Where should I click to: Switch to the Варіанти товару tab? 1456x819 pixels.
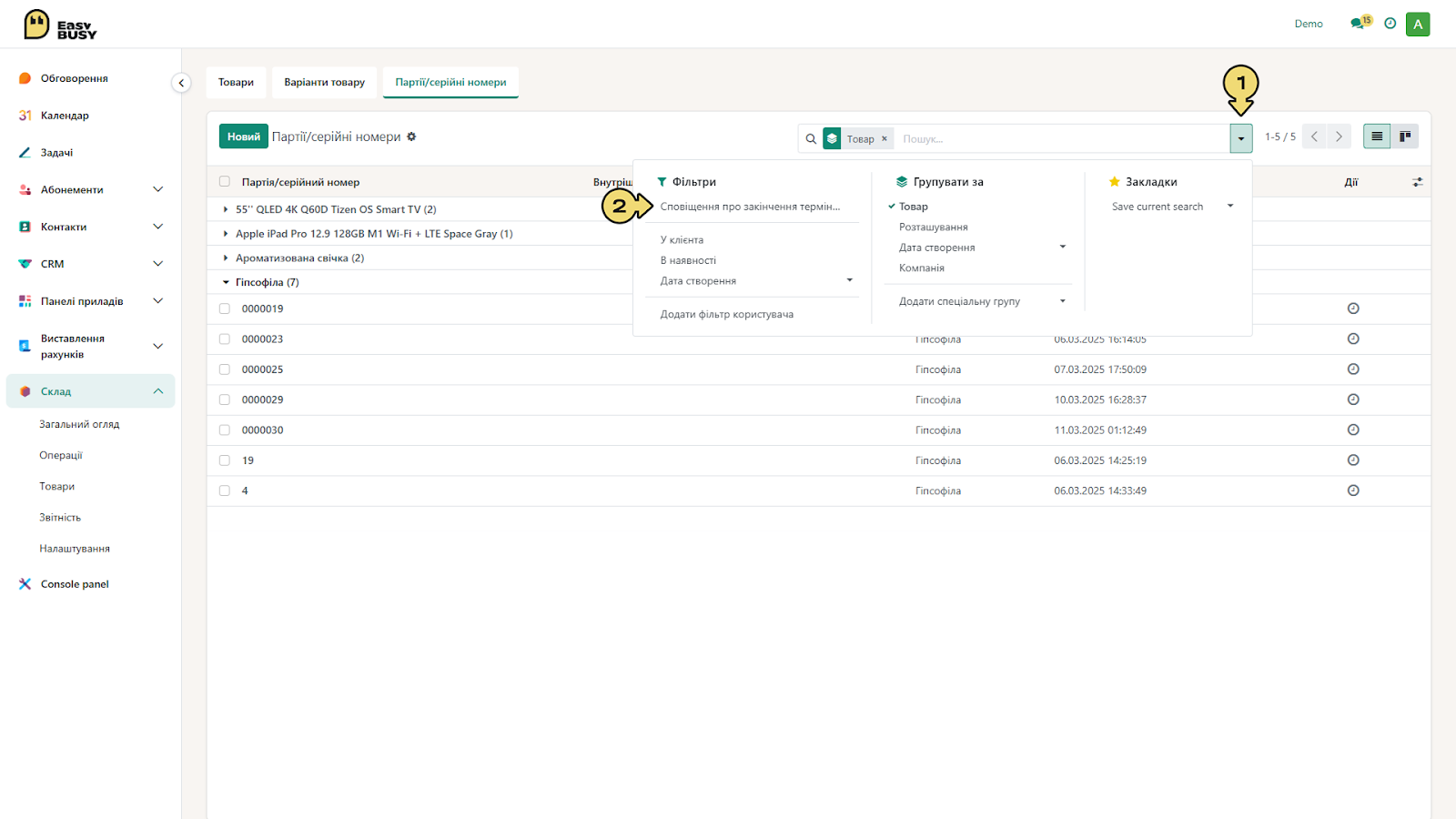(x=324, y=82)
